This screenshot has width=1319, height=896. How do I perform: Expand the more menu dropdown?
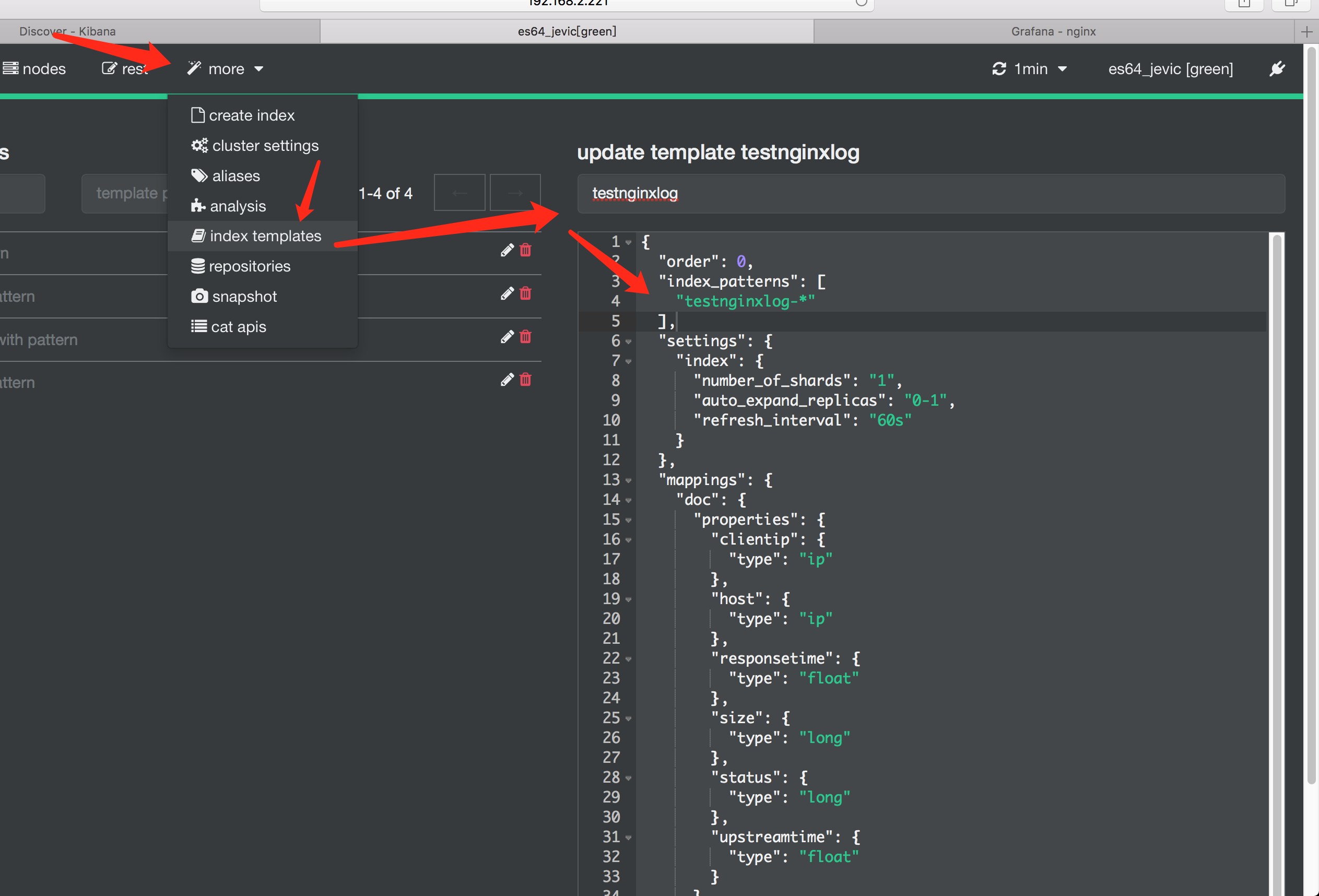[x=226, y=68]
